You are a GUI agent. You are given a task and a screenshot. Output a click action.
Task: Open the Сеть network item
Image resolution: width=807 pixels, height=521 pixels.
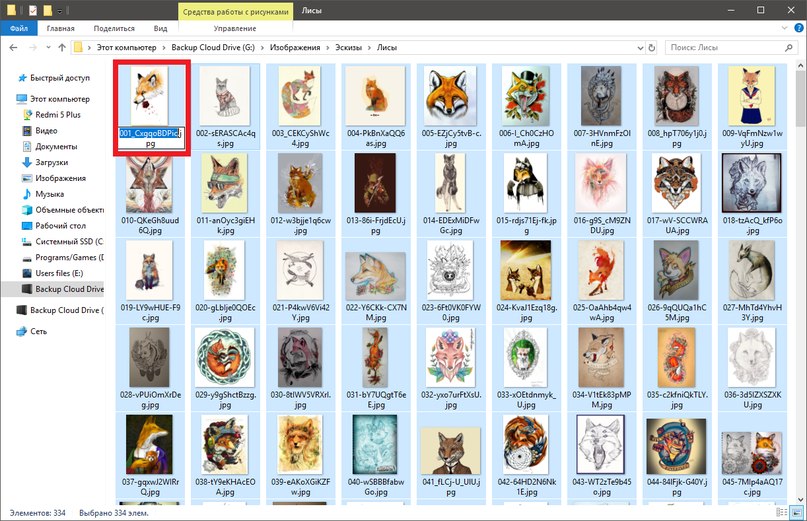38,331
